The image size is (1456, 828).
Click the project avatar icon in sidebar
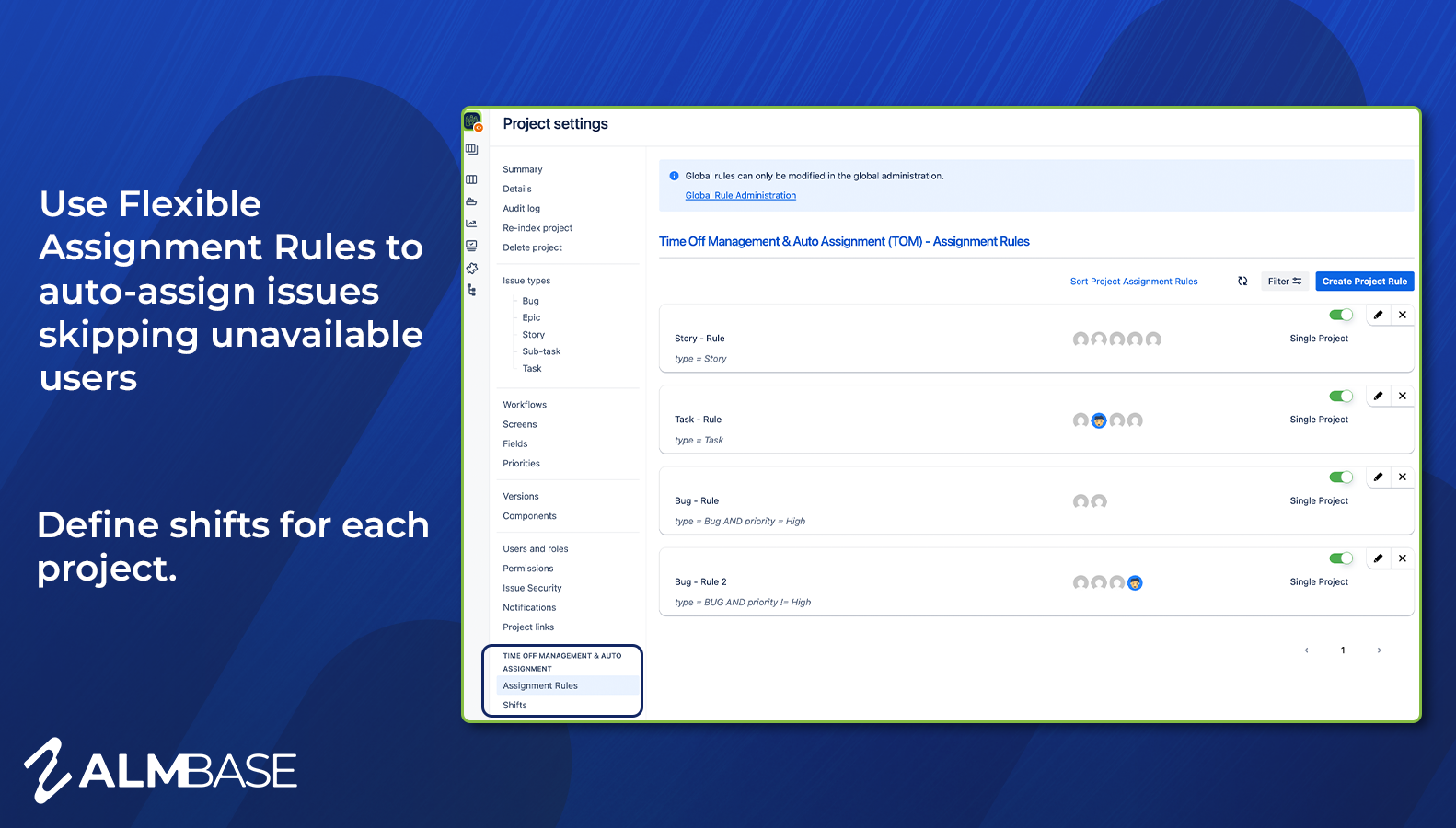click(x=472, y=121)
